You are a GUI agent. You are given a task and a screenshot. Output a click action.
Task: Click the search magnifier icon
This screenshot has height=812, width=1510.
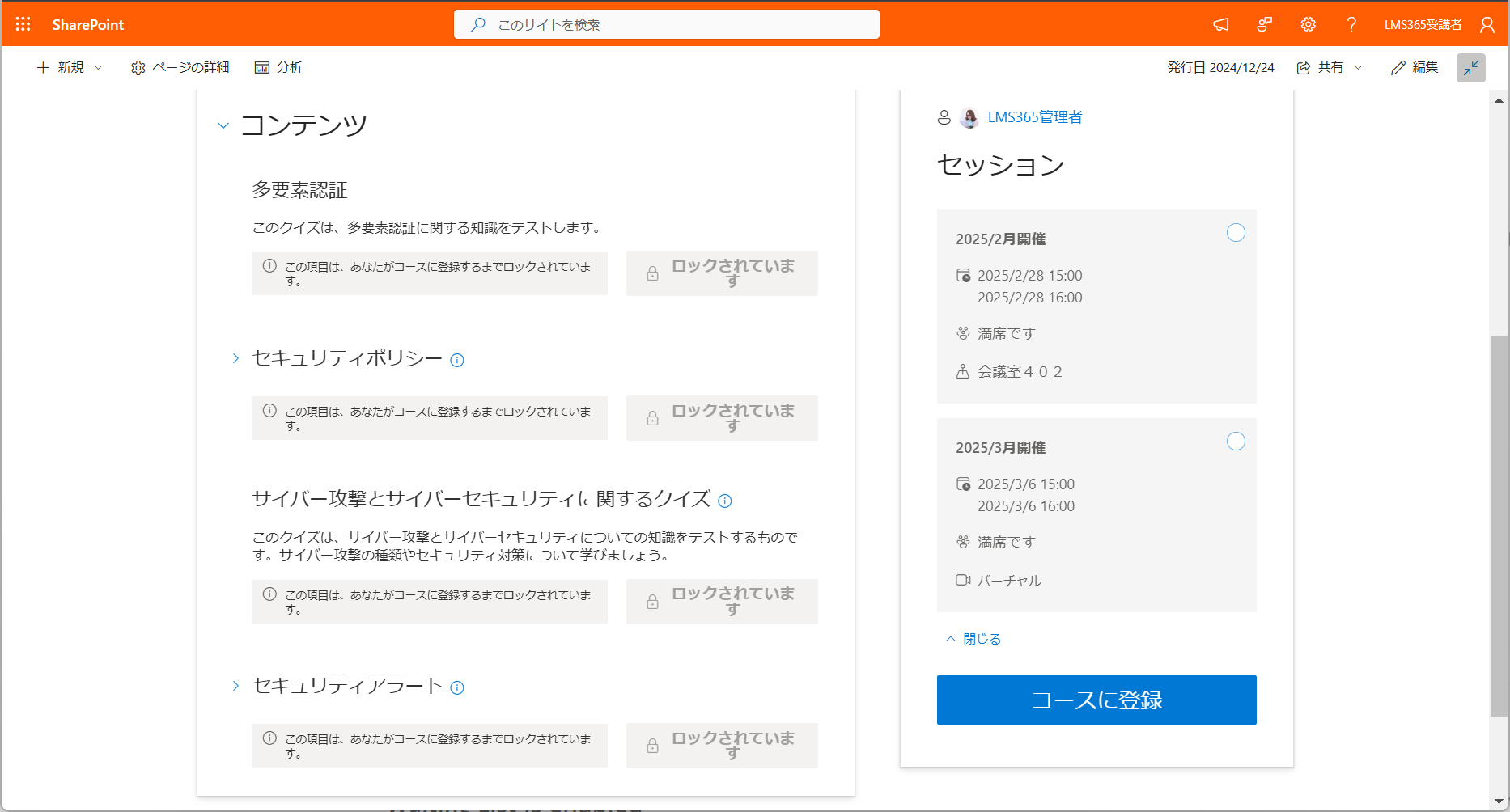click(478, 24)
